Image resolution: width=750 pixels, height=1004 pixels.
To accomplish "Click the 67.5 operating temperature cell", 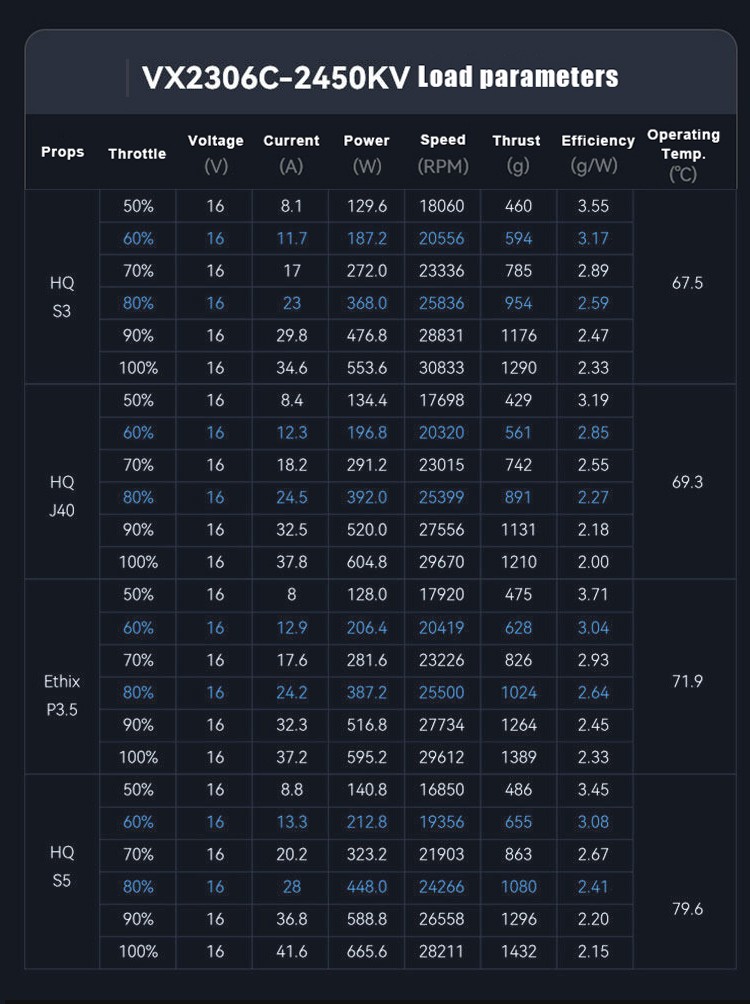I will pyautogui.click(x=687, y=283).
